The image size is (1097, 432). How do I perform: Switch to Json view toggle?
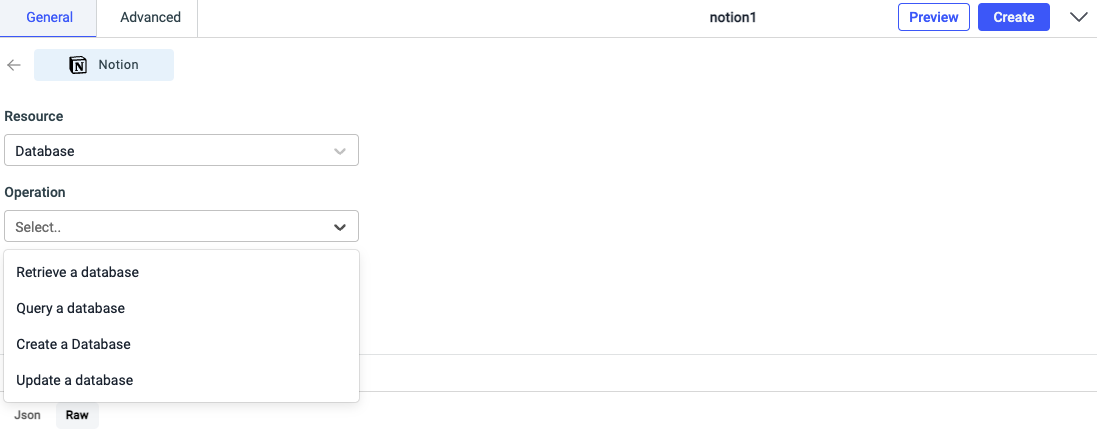[x=28, y=415]
